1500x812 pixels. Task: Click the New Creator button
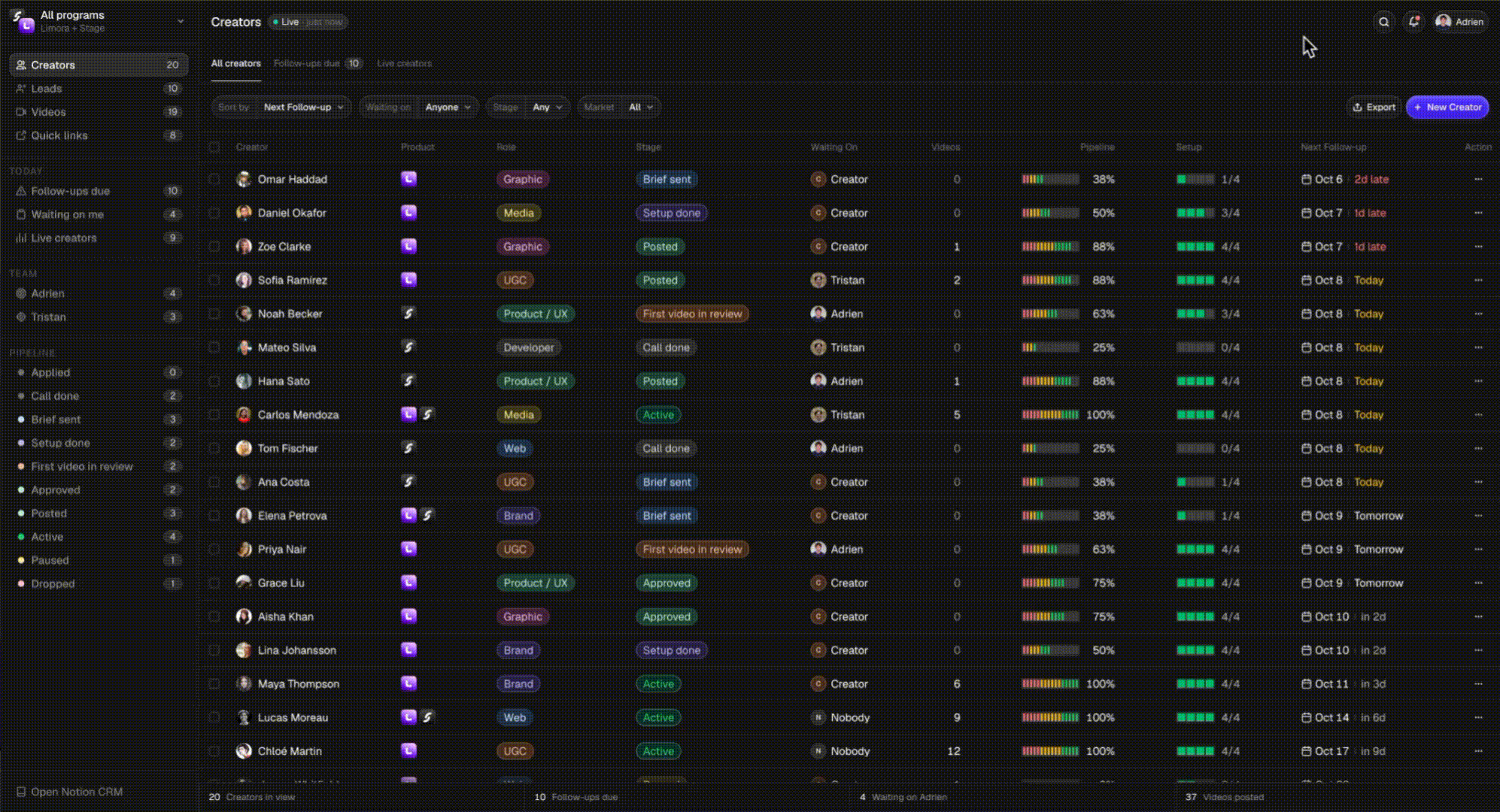(1447, 107)
